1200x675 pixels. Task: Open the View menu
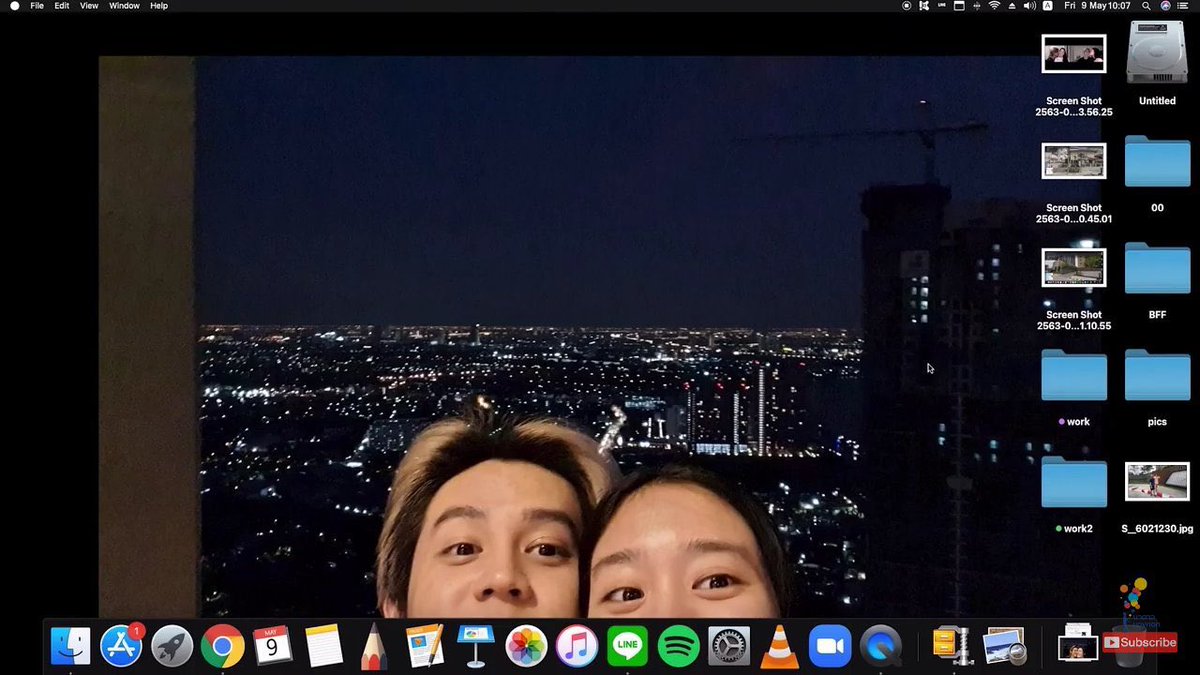[89, 6]
